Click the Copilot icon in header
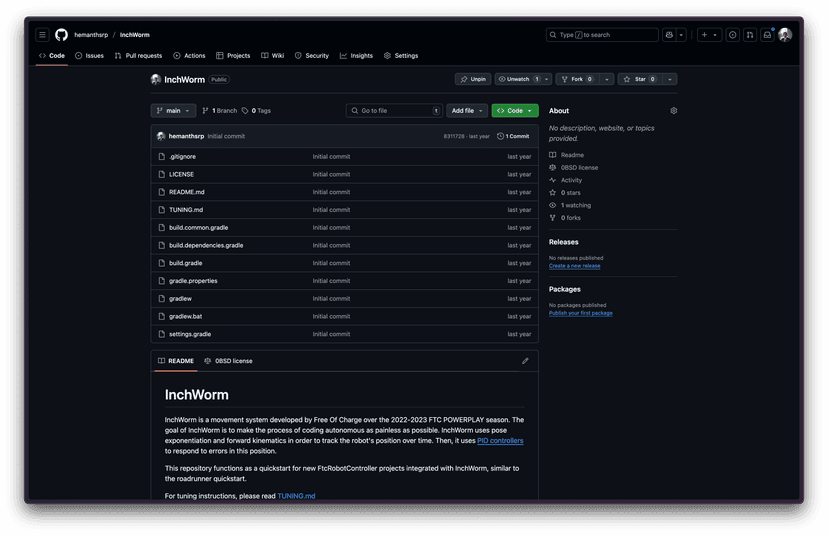 point(668,35)
